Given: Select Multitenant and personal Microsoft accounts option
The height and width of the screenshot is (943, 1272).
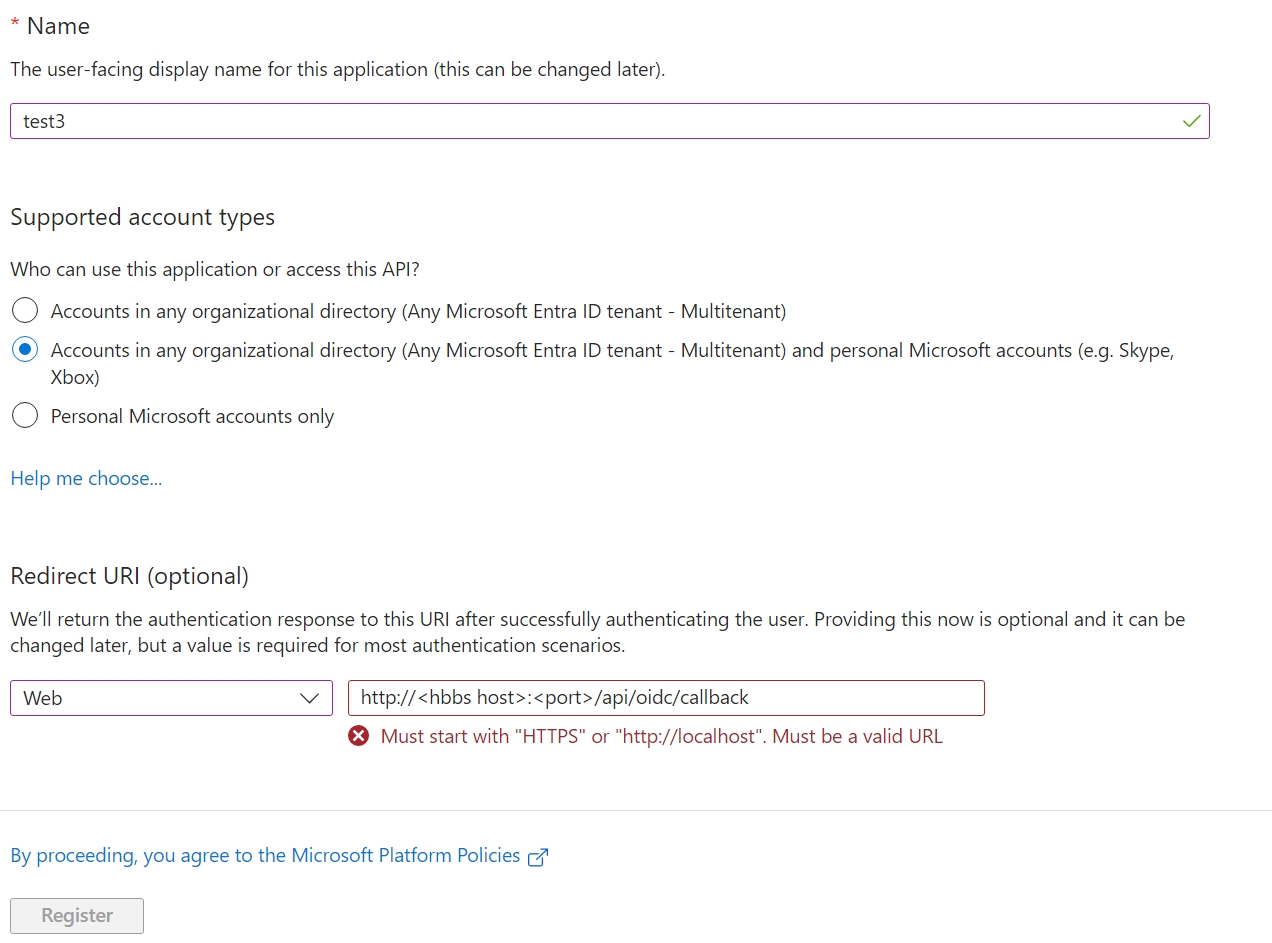Looking at the screenshot, I should (x=25, y=350).
